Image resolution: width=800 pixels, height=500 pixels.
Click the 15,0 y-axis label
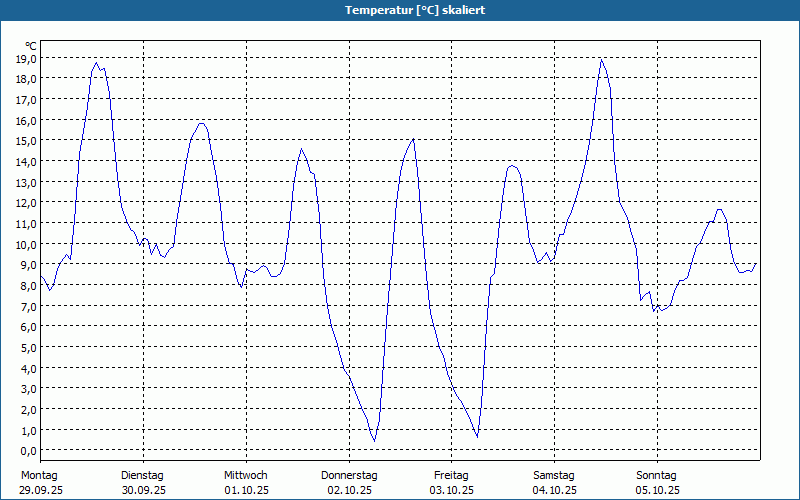(x=26, y=141)
